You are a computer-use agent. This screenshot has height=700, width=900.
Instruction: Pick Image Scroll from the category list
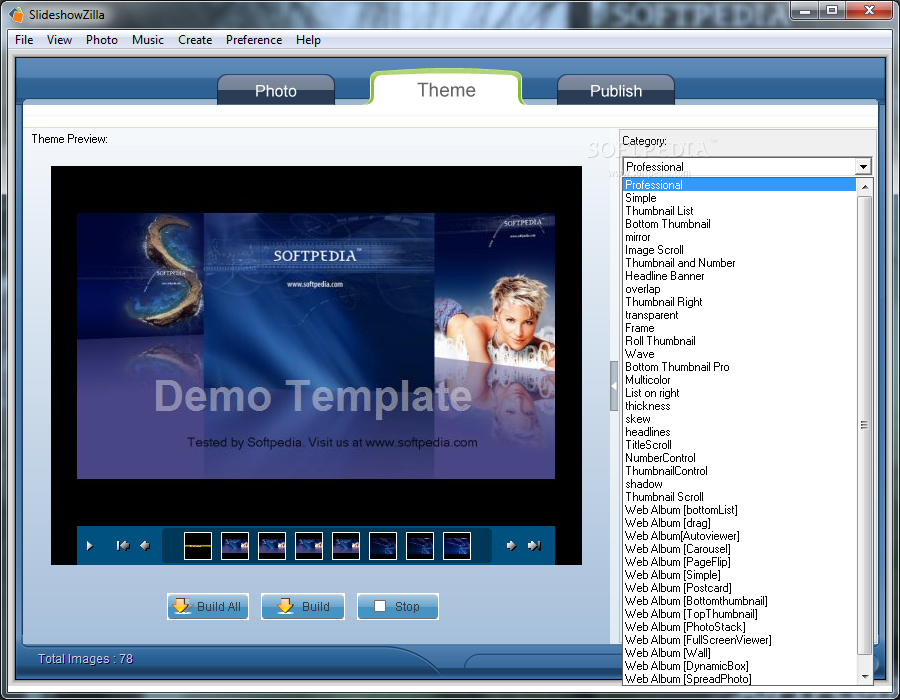[x=739, y=250]
